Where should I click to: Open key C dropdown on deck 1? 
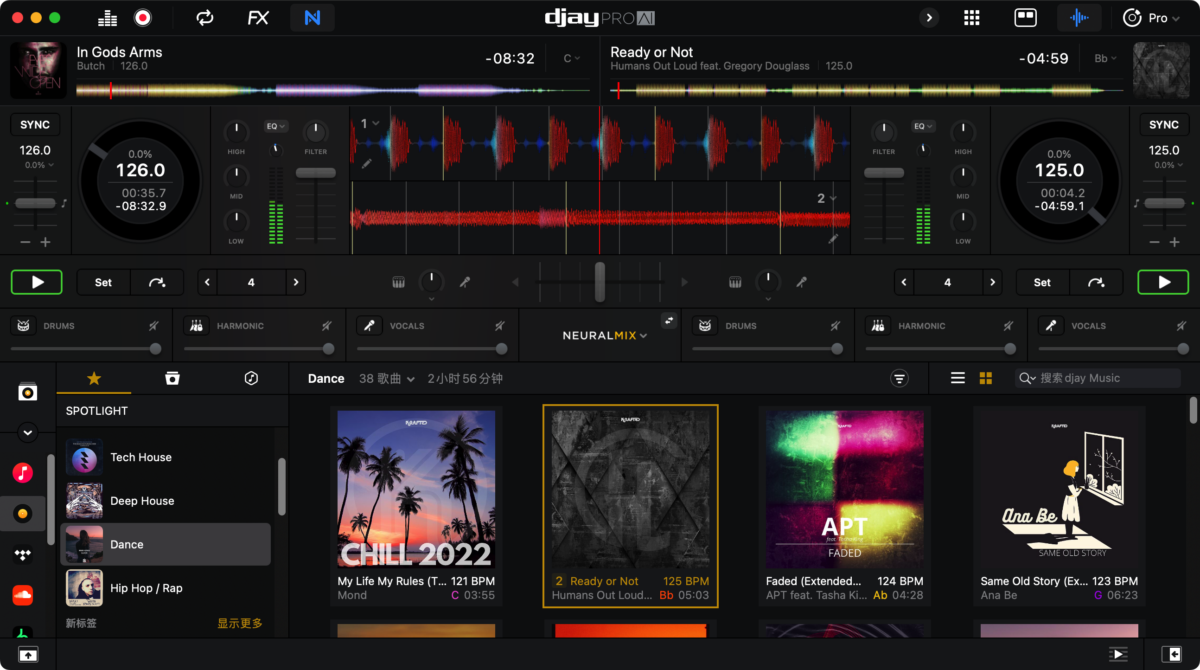tap(572, 59)
